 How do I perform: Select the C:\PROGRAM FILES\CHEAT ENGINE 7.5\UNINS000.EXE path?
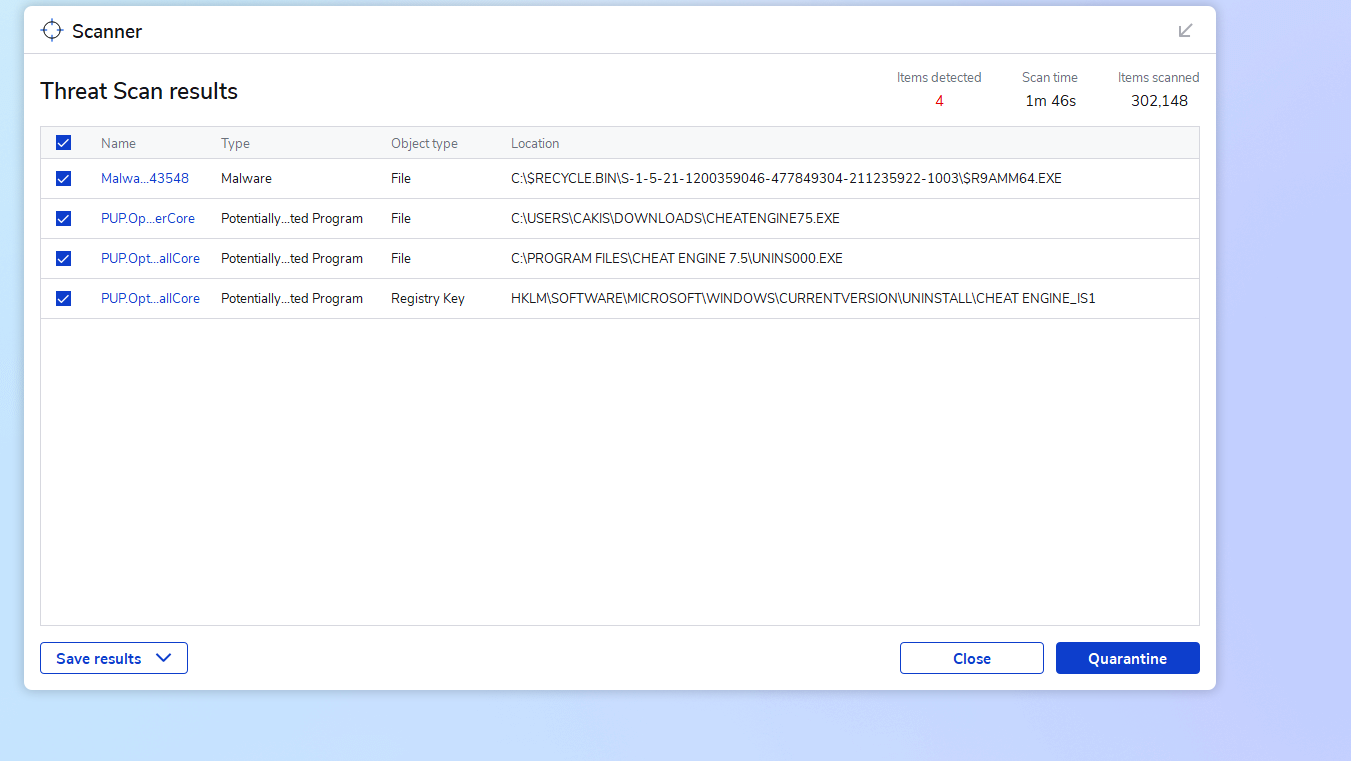677,258
